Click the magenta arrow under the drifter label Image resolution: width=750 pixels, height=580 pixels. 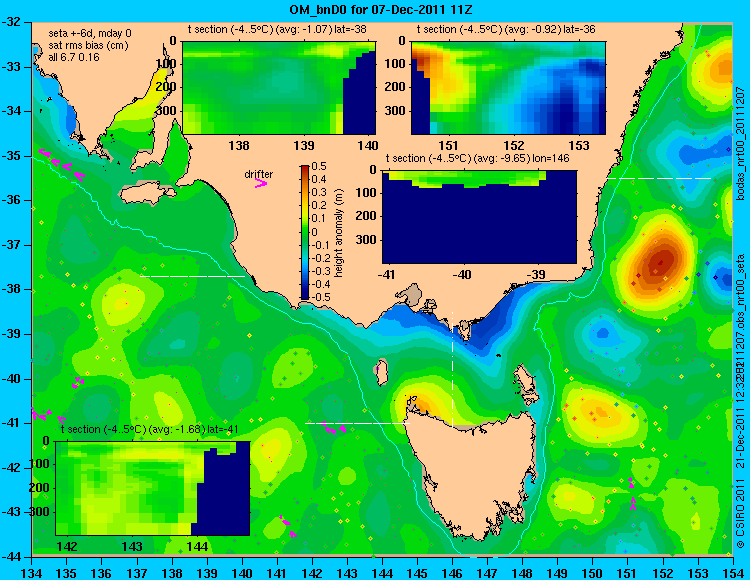(261, 183)
